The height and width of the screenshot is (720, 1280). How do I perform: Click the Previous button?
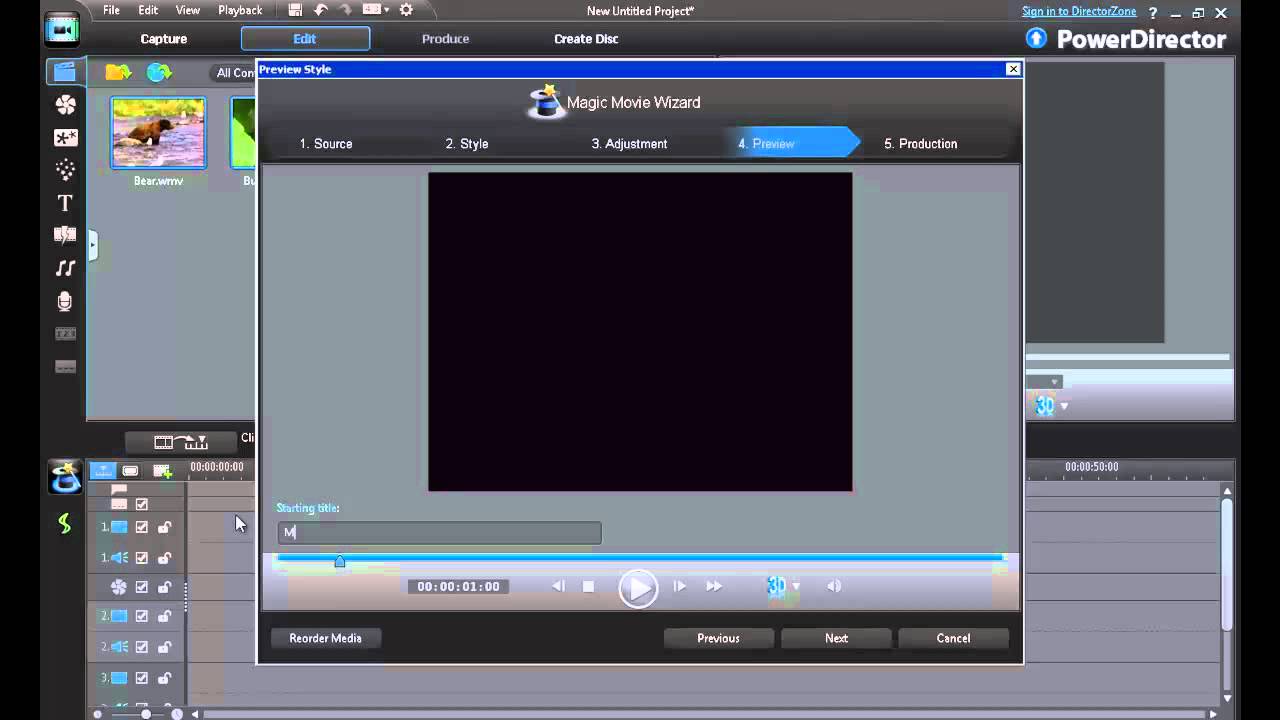[718, 638]
